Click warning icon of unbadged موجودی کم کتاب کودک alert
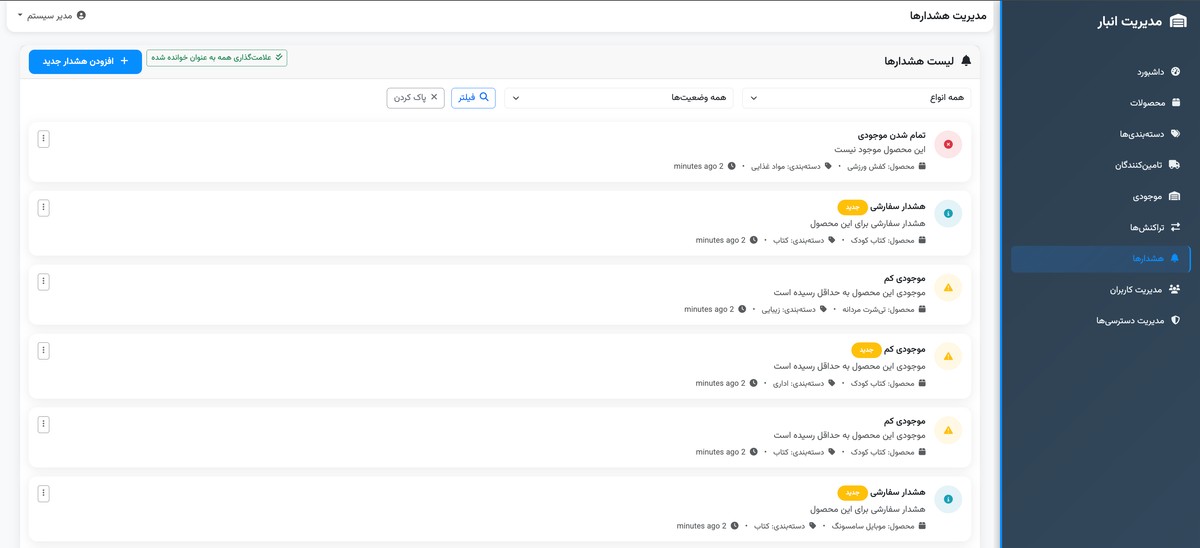This screenshot has height=548, width=1200. coord(948,431)
